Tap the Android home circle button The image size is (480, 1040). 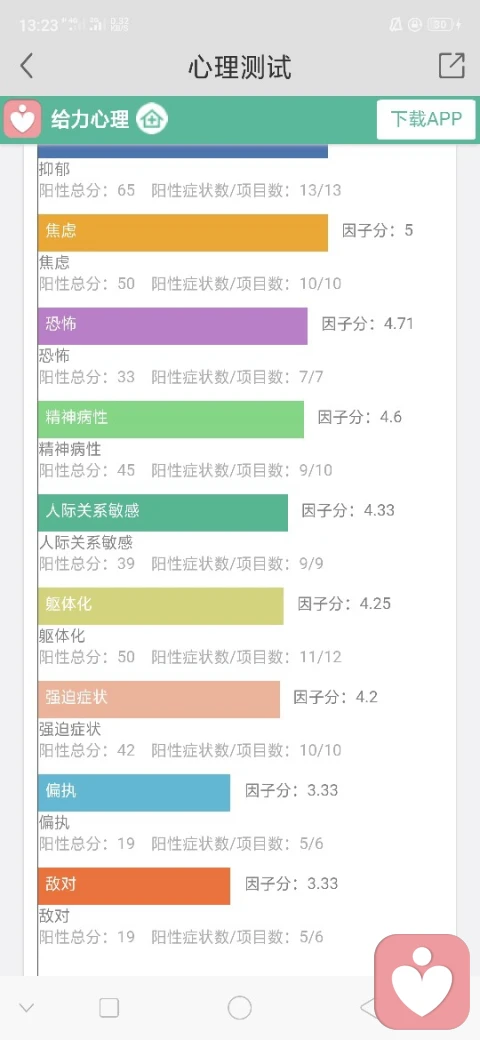(239, 1008)
